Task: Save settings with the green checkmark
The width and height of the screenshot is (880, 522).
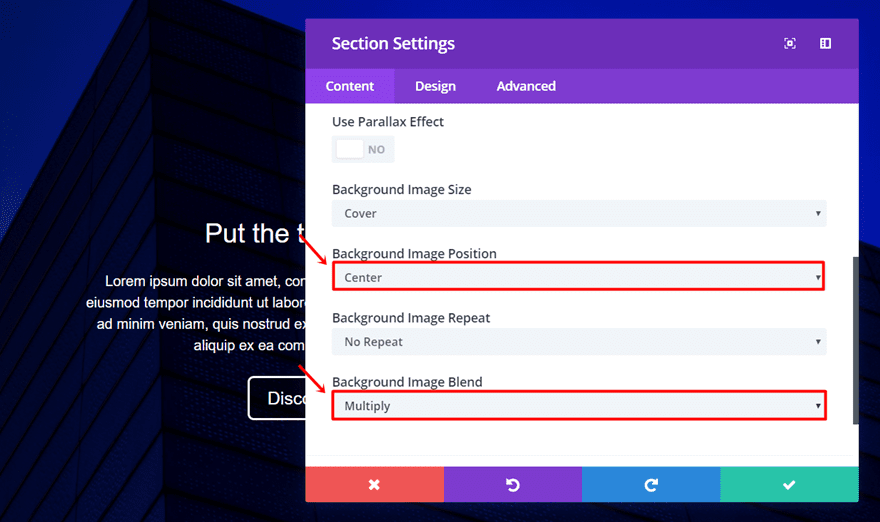Action: tap(789, 484)
